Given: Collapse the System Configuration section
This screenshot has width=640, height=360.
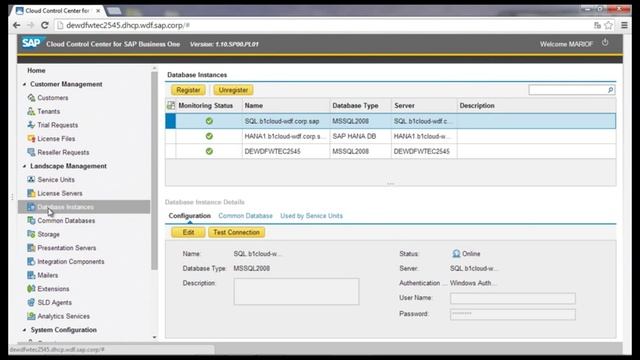Looking at the screenshot, I should point(24,330).
